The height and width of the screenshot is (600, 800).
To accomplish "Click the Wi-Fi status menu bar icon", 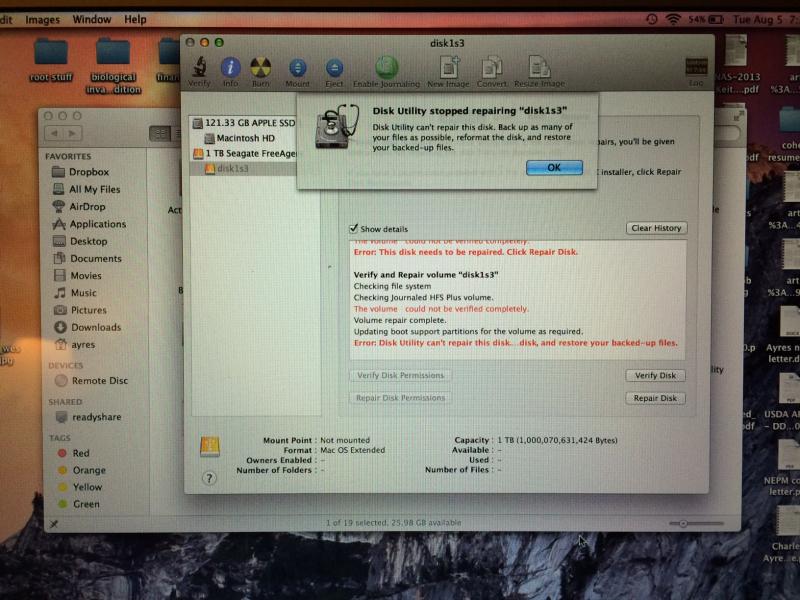I will [673, 19].
